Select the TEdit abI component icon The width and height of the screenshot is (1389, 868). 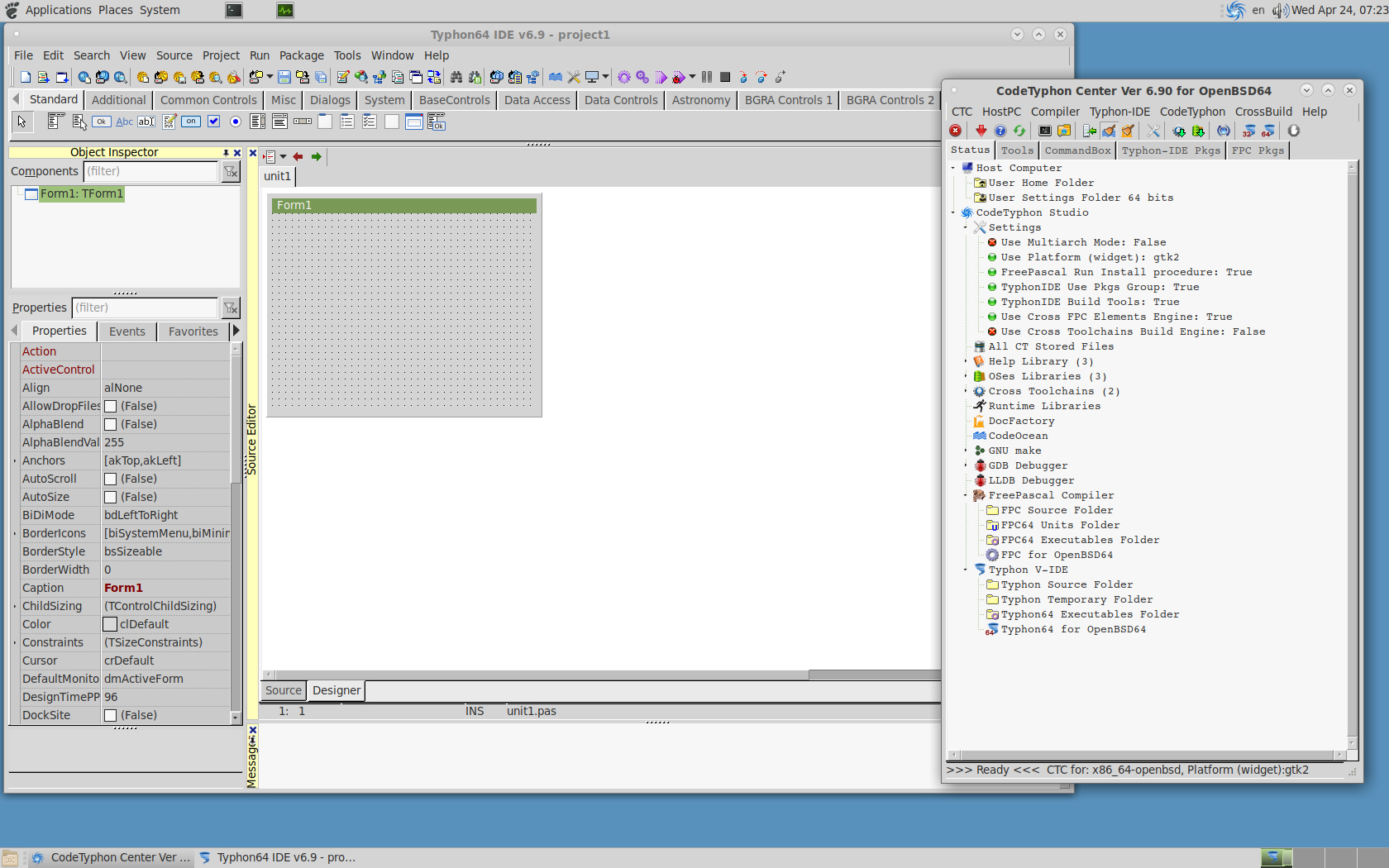[x=146, y=122]
